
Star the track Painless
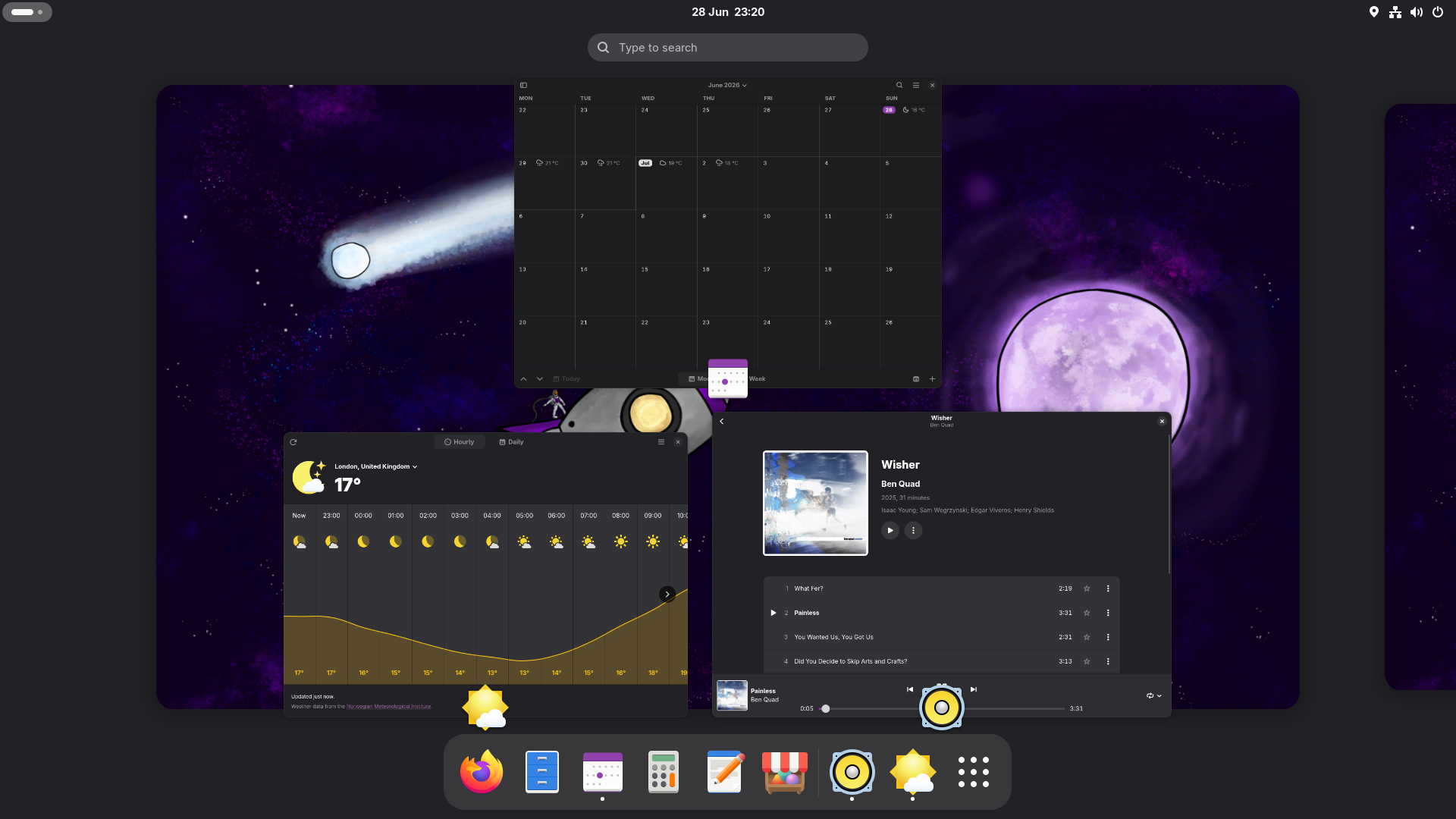click(x=1087, y=613)
